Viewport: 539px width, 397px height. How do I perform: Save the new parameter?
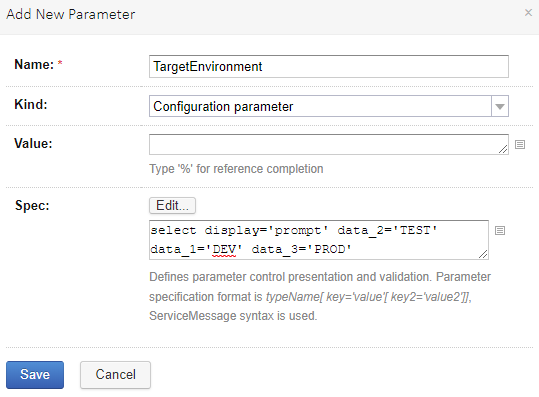coord(35,375)
